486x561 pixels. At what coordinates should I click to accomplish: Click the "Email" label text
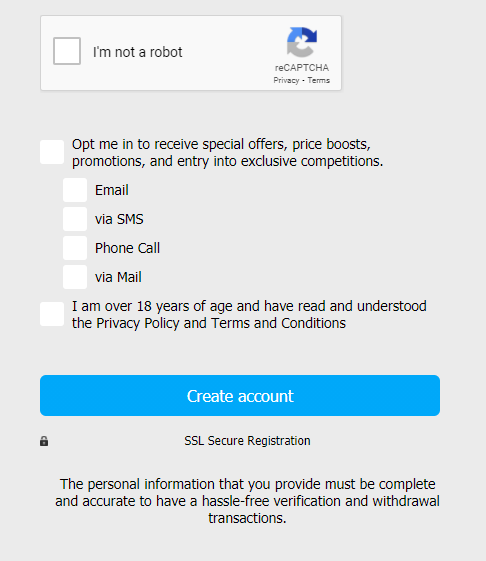point(112,190)
